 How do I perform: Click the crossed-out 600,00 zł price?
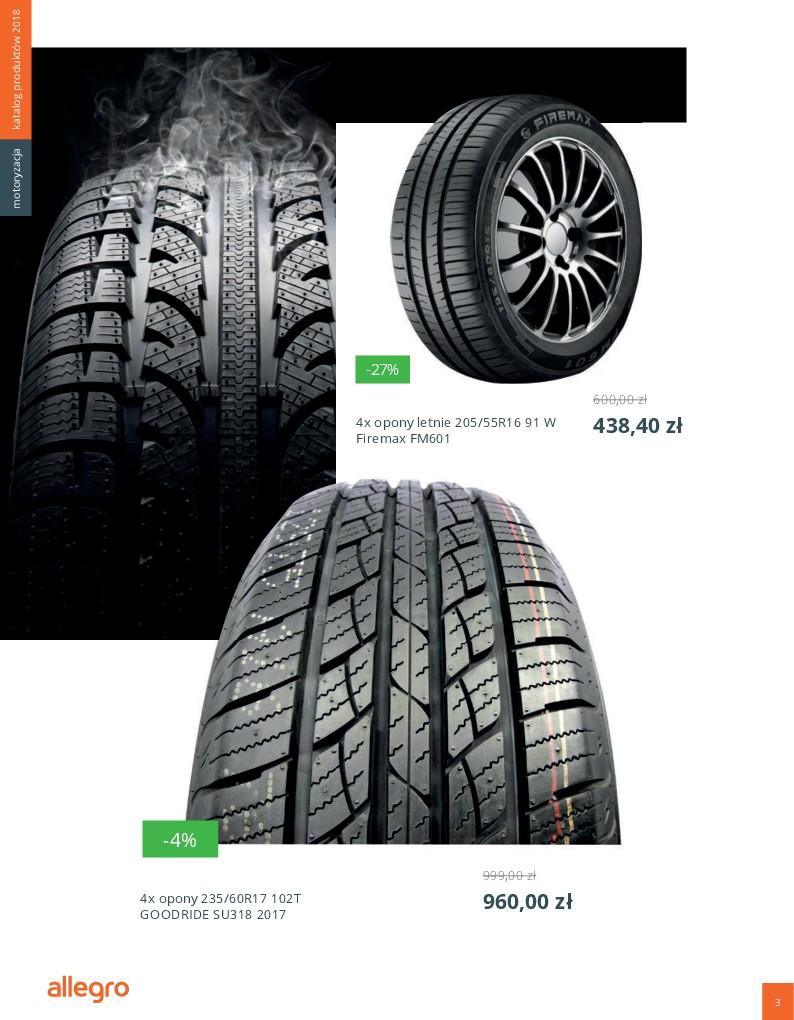pyautogui.click(x=619, y=399)
